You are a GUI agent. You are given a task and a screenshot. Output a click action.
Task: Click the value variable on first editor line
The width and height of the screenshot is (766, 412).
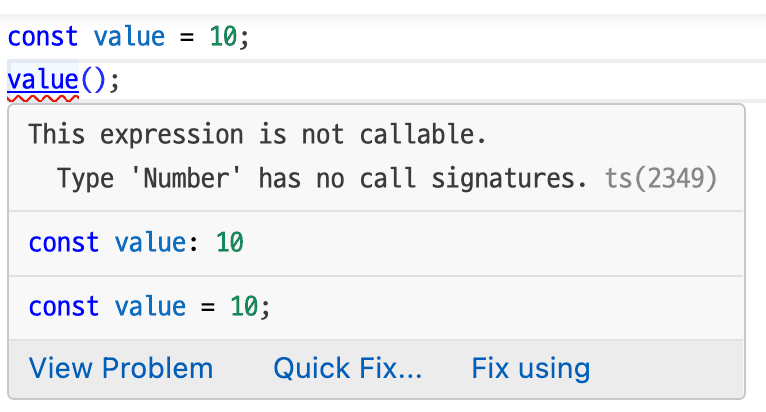point(128,37)
